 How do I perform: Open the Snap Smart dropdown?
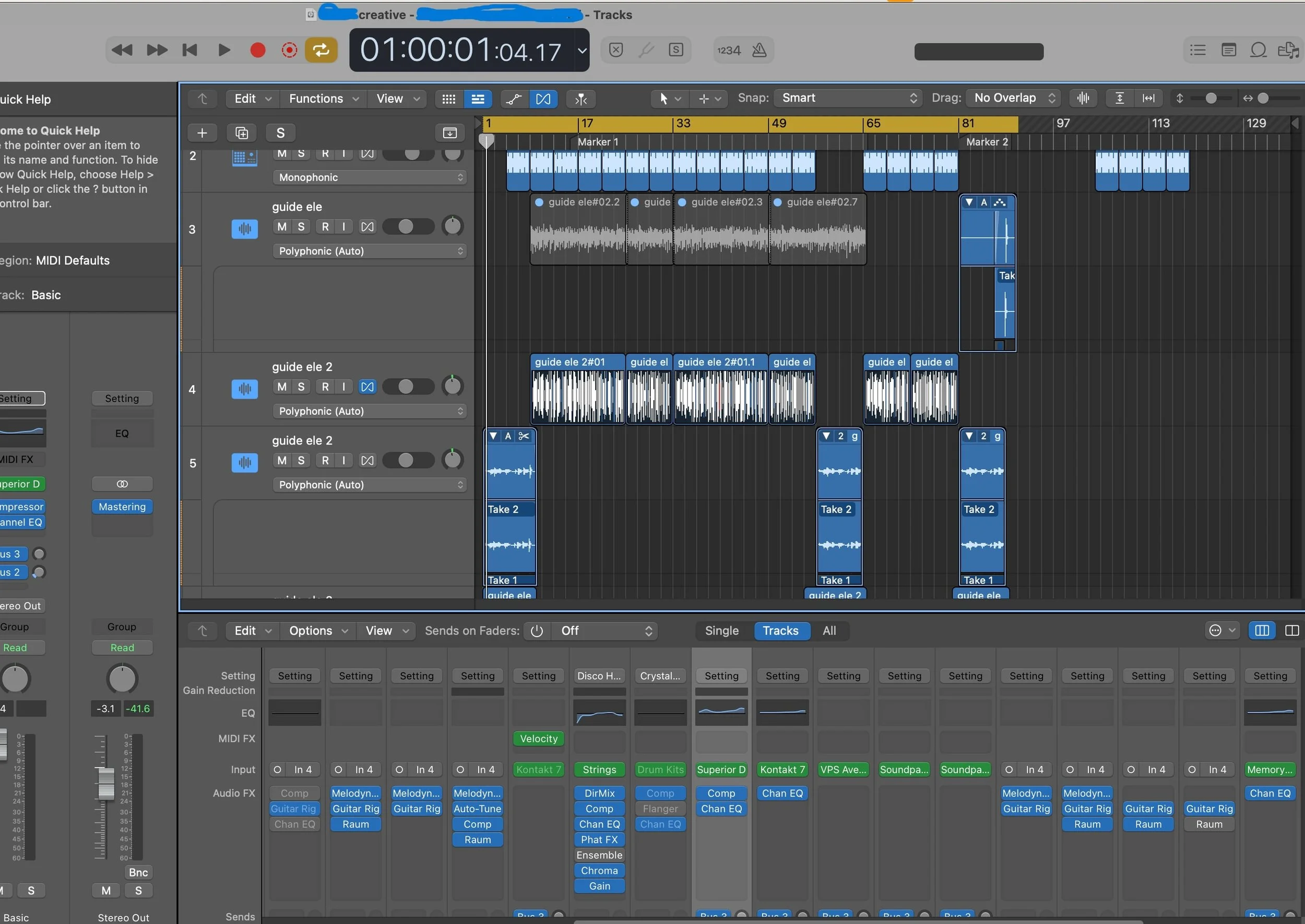[x=848, y=99]
